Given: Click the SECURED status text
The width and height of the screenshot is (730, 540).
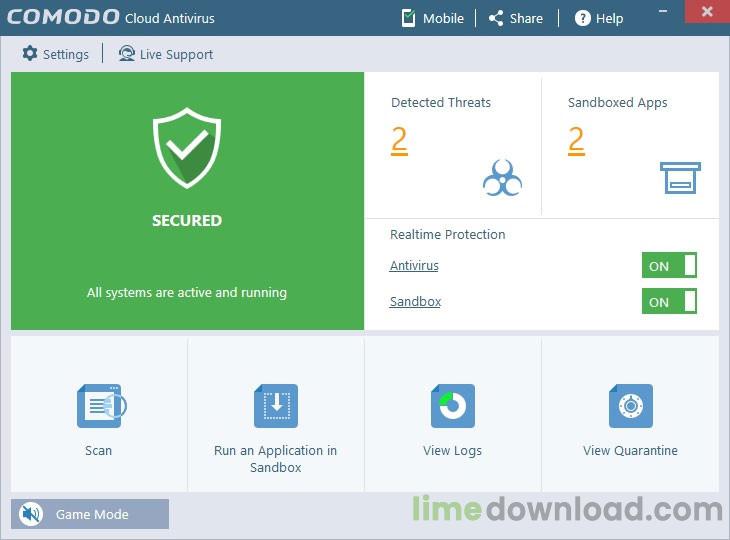Looking at the screenshot, I should click(x=187, y=220).
